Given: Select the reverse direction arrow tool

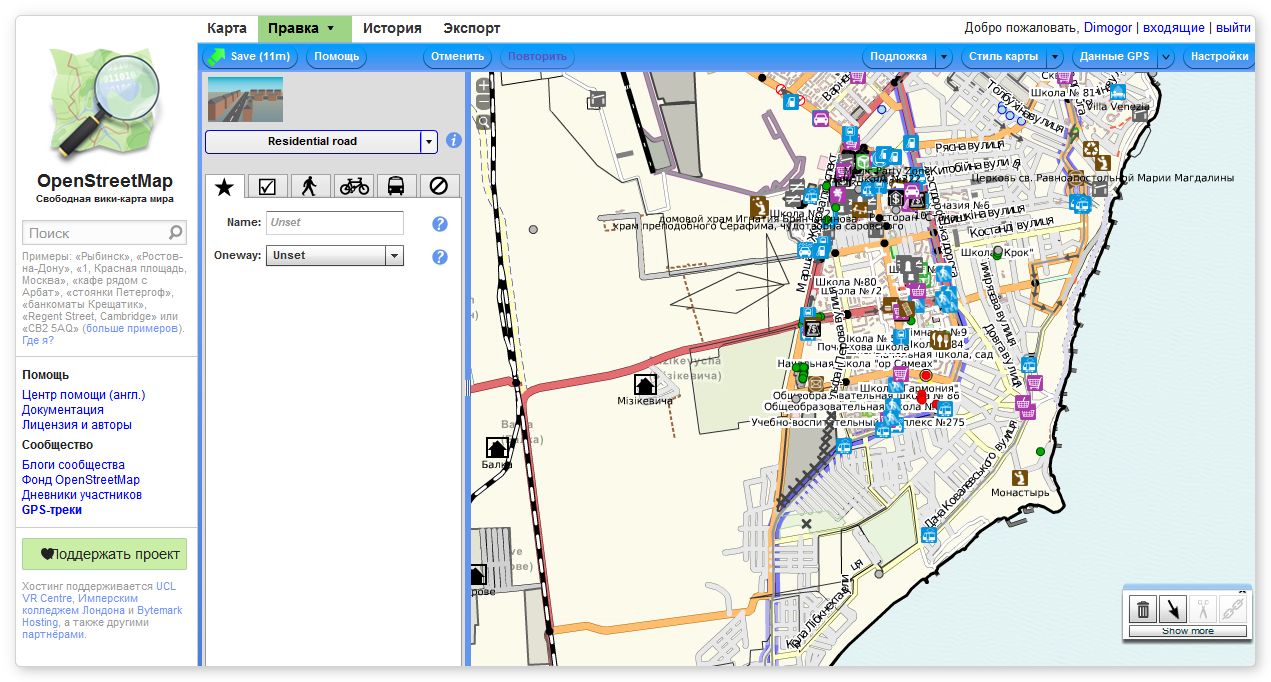Looking at the screenshot, I should tap(1174, 608).
